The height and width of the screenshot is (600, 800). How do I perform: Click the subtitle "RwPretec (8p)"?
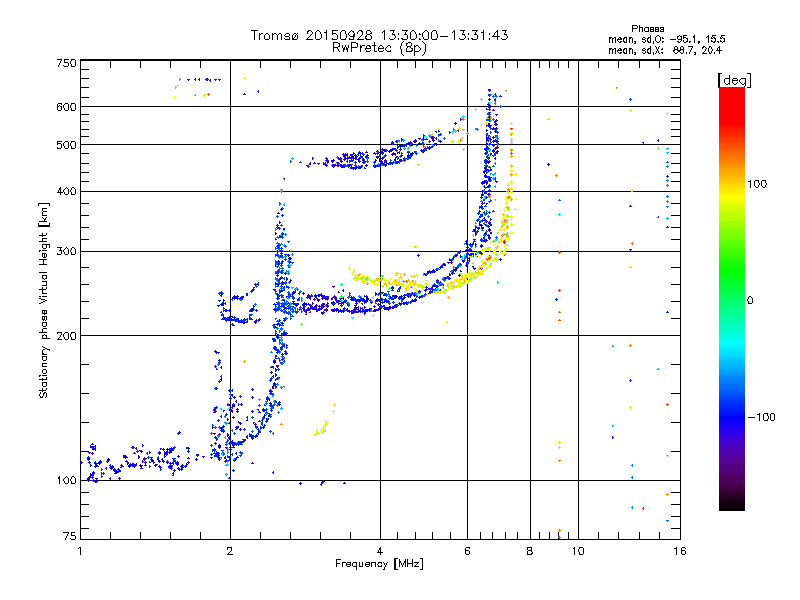pos(379,48)
